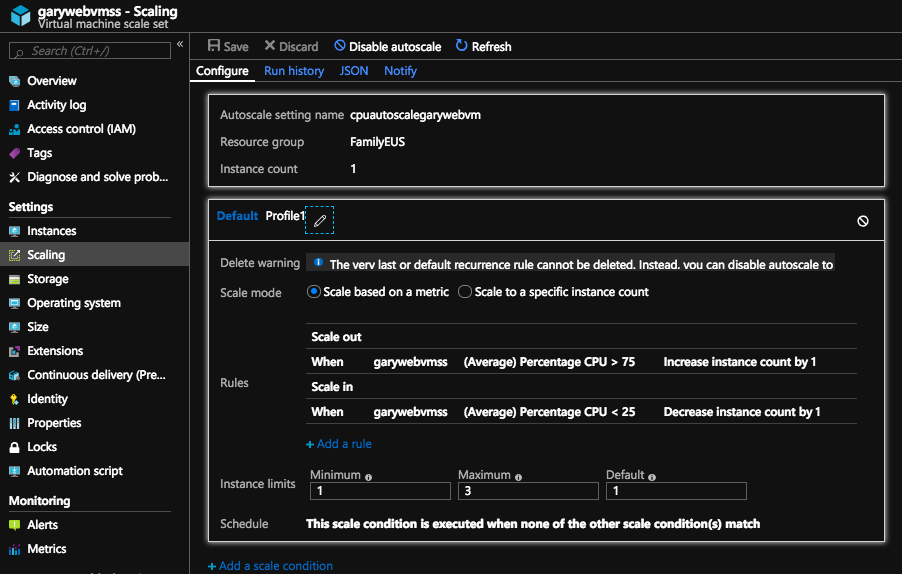Switch to the Configure tab
The width and height of the screenshot is (902, 574).
(x=222, y=71)
